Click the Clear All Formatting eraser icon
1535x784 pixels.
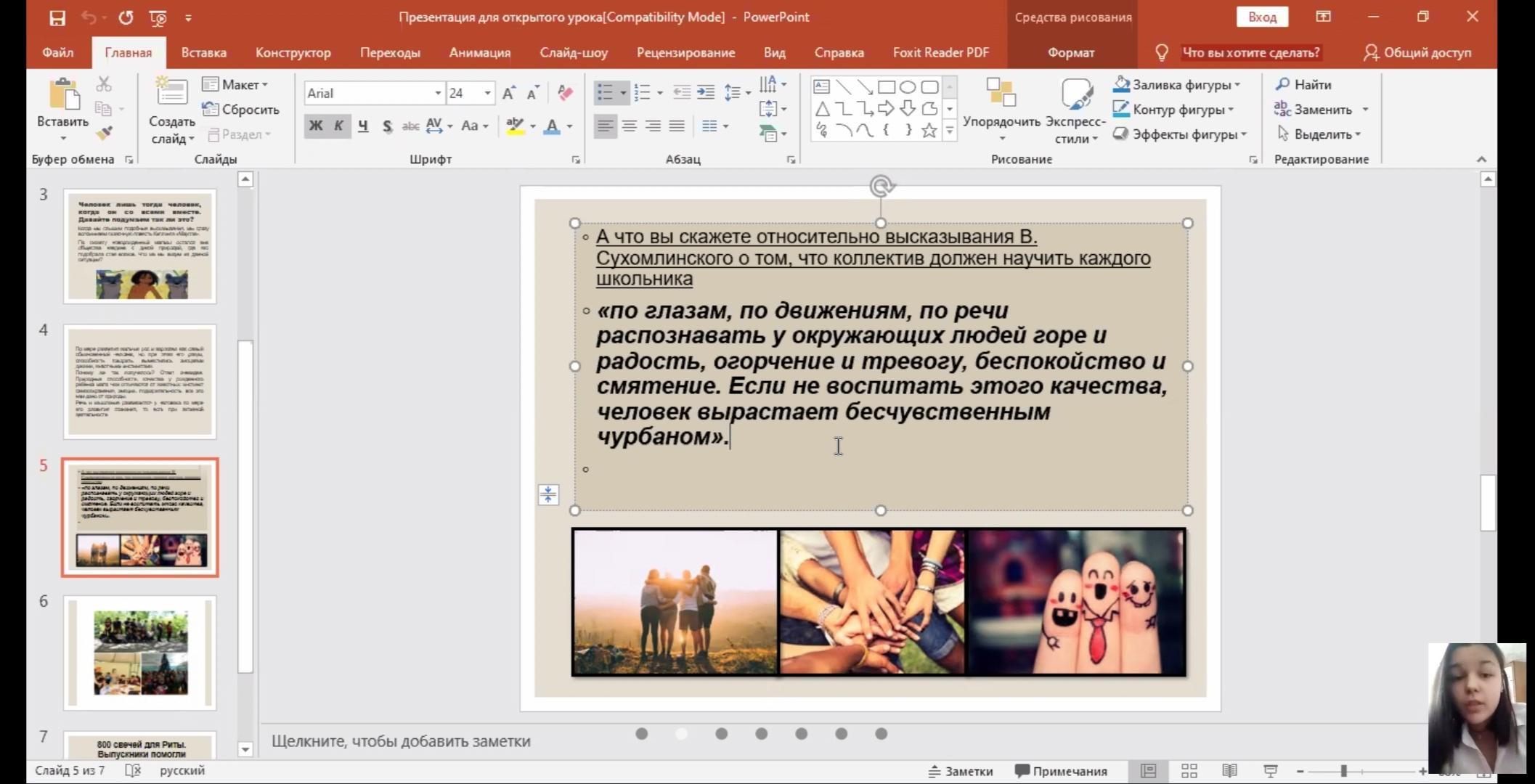click(565, 93)
